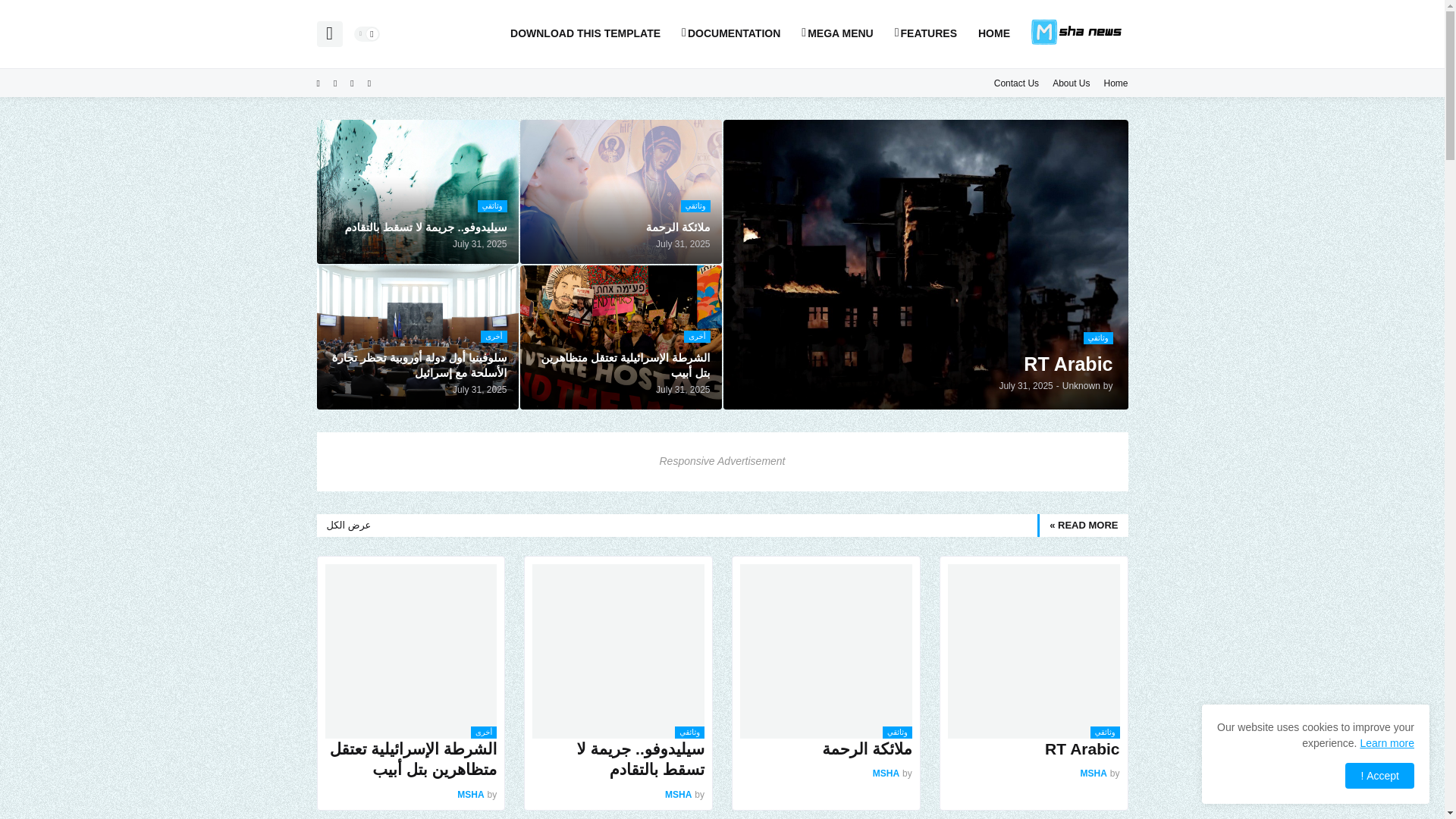Click the grid title الشرطة الإسرائيلية تعتقل متظاهرين بتل أبيب

pyautogui.click(x=413, y=759)
